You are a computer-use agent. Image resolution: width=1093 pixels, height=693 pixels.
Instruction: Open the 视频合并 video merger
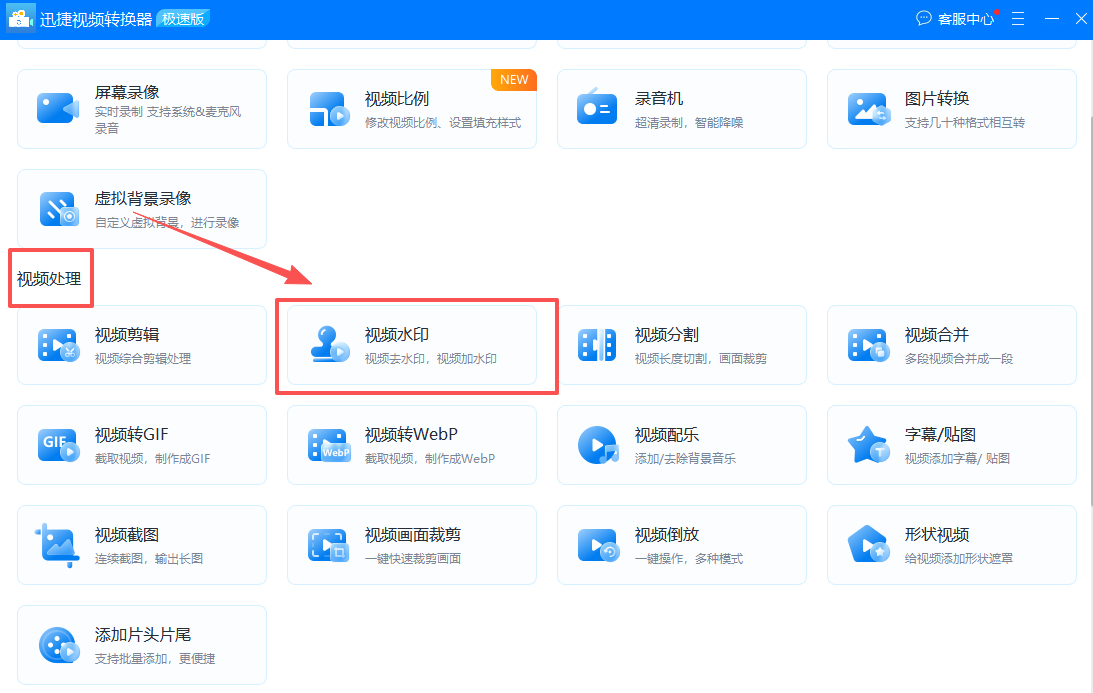point(951,344)
